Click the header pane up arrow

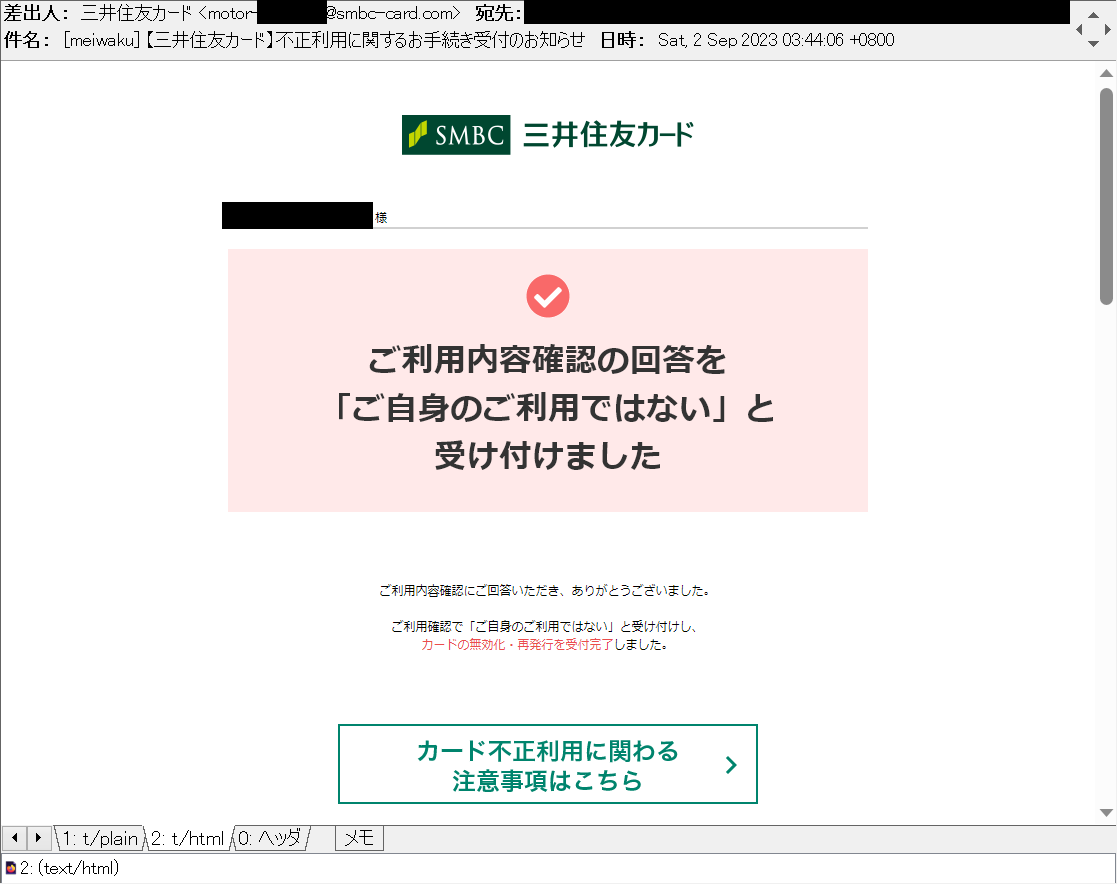(1092, 14)
